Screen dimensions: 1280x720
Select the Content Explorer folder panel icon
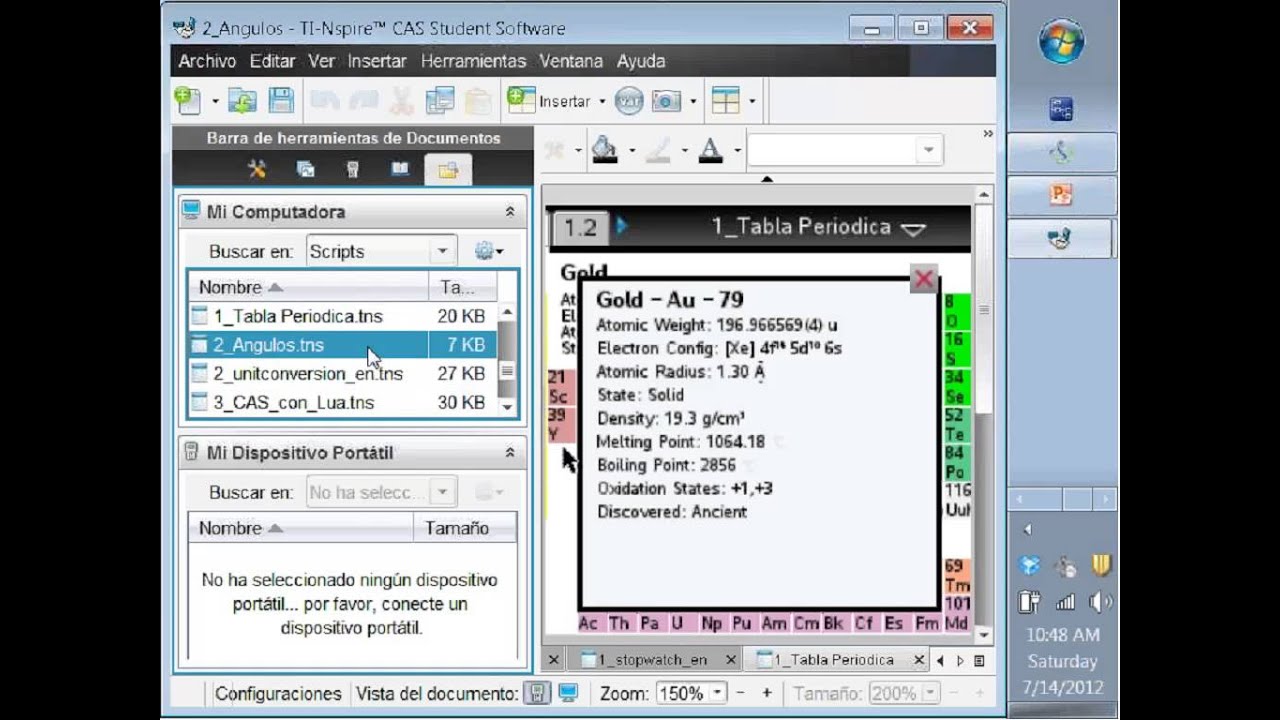coord(447,169)
